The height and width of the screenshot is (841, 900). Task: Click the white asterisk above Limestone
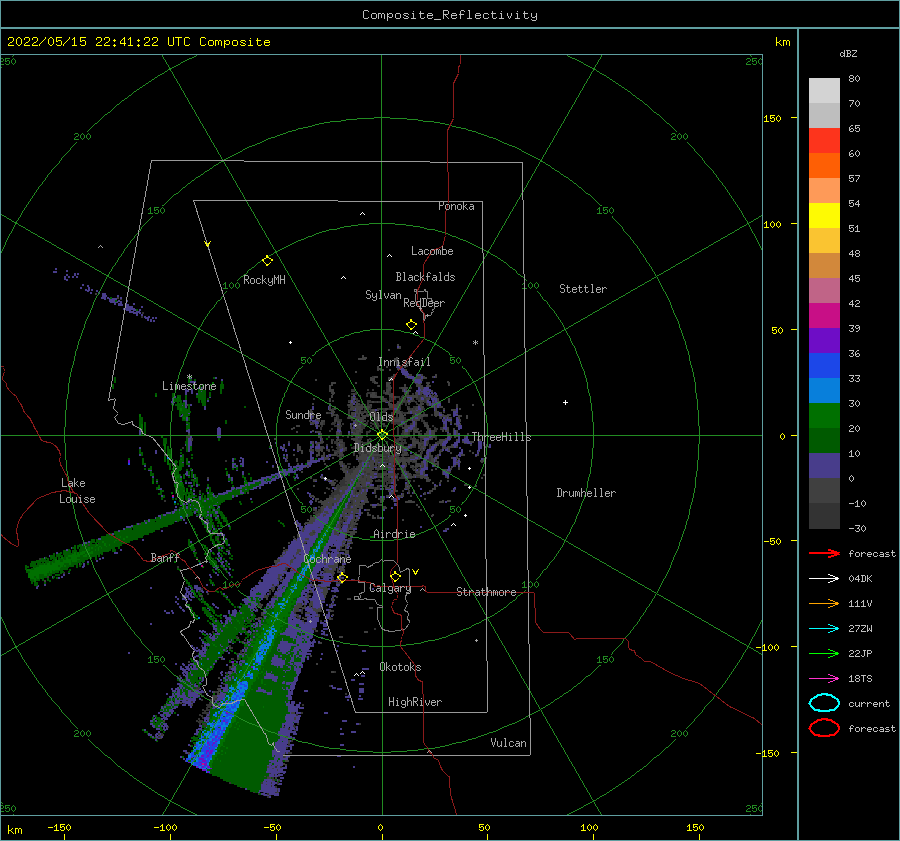pos(189,377)
